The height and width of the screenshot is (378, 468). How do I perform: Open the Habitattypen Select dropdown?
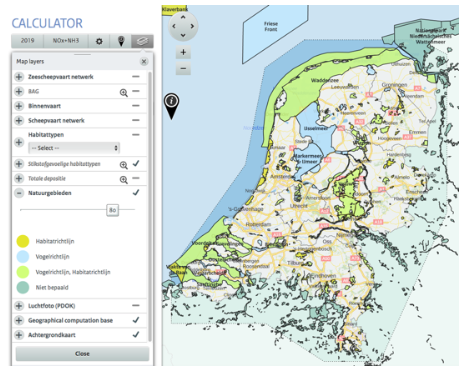tap(74, 148)
